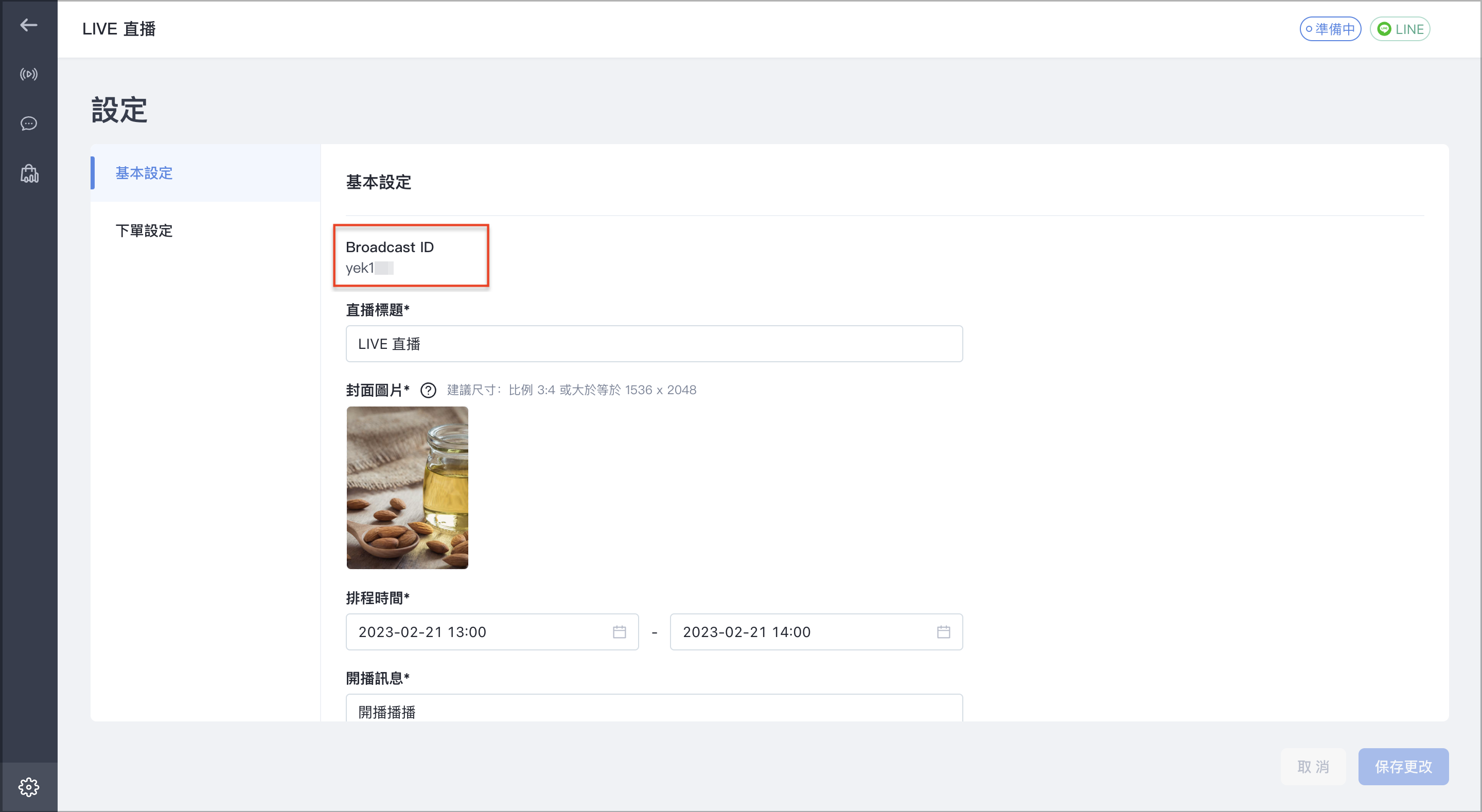Screen dimensions: 1482x812
Task: Open the start time calendar icon
Action: click(619, 632)
